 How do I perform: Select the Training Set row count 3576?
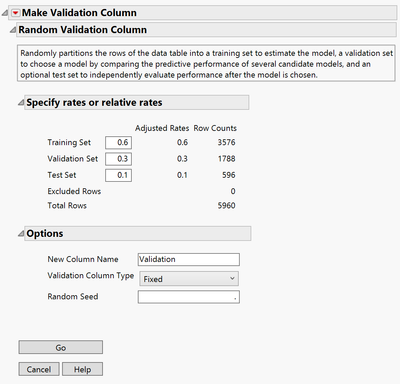[226, 142]
